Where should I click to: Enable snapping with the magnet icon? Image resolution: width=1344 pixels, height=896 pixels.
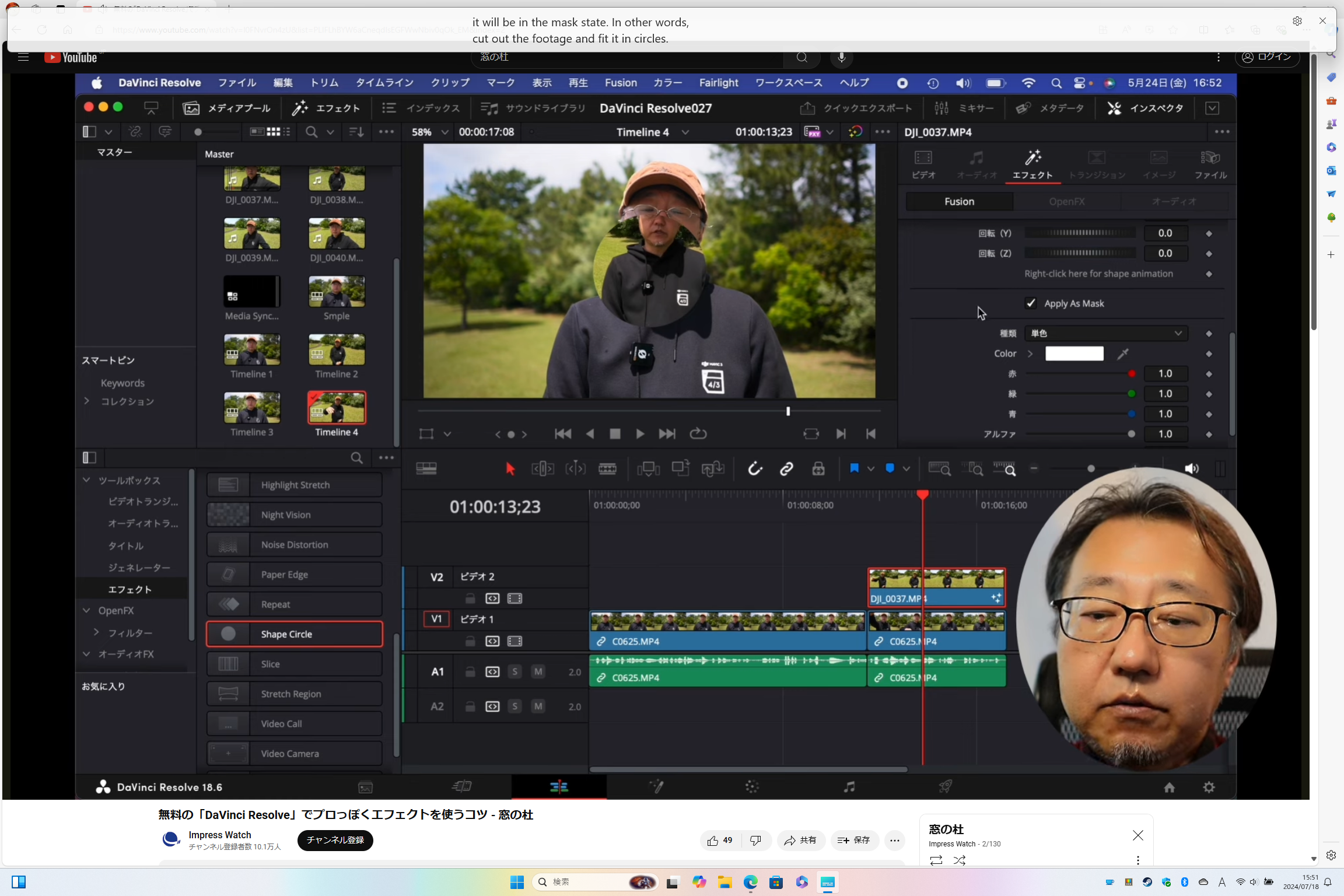[x=754, y=468]
